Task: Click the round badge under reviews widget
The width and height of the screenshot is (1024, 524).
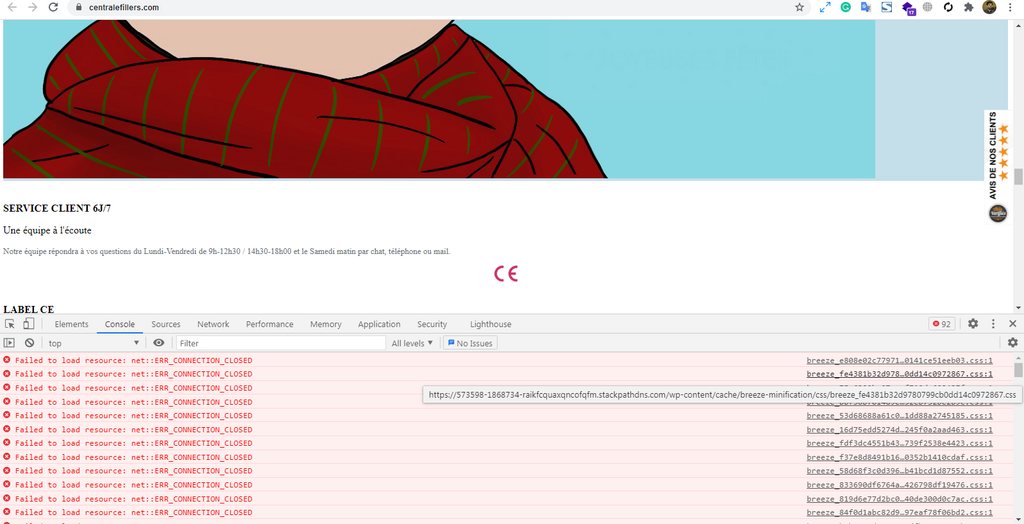Action: (997, 213)
